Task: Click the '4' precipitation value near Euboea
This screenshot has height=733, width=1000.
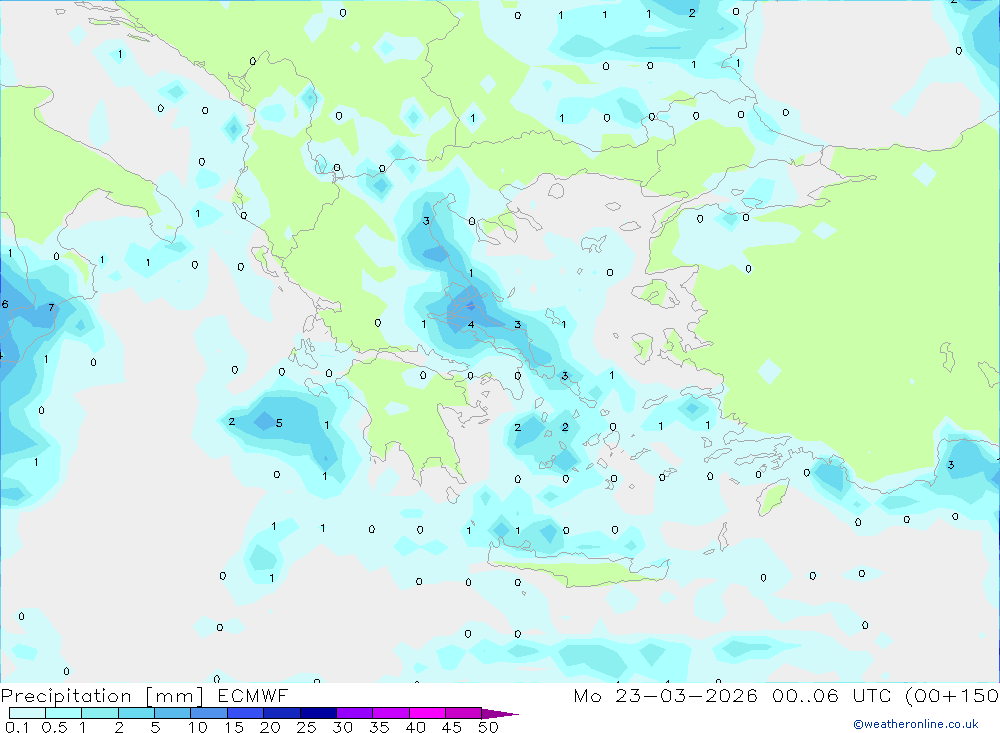Action: 471,325
